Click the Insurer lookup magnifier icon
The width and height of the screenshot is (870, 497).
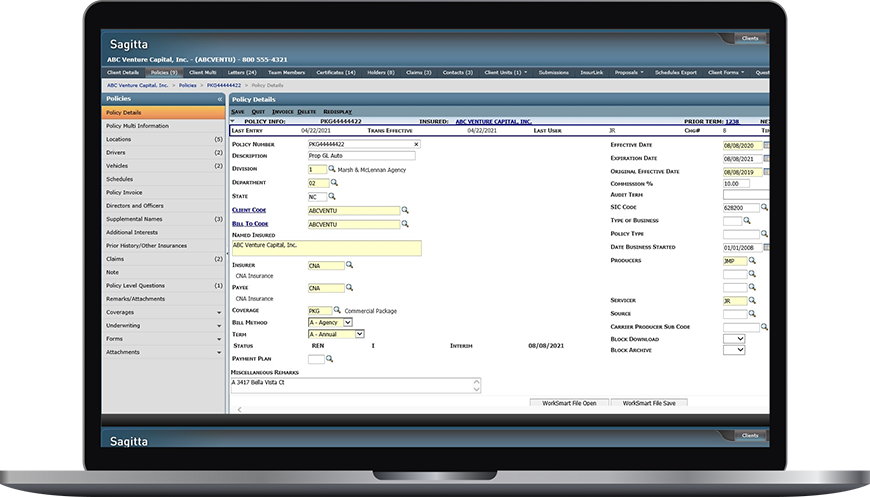click(x=350, y=265)
